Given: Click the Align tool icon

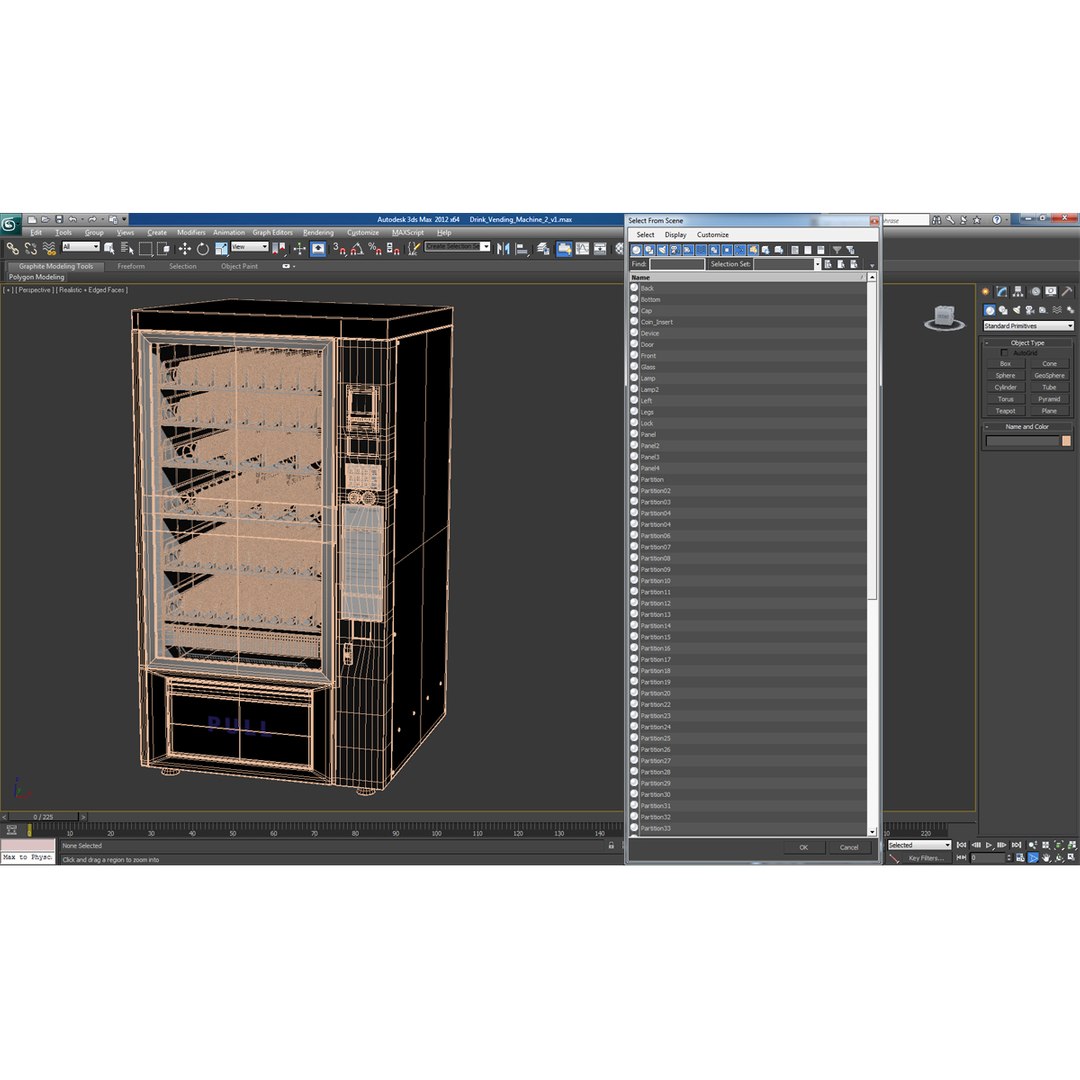Looking at the screenshot, I should coord(521,249).
